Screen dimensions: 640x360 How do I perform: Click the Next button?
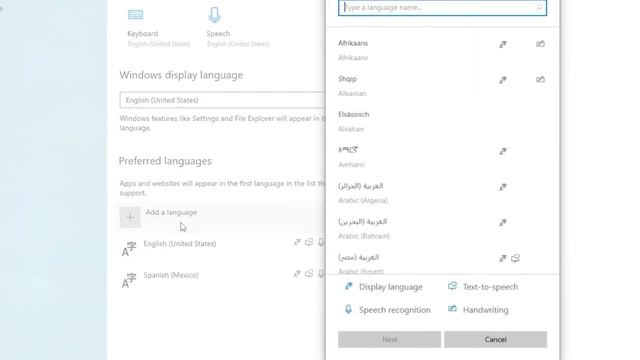point(389,339)
